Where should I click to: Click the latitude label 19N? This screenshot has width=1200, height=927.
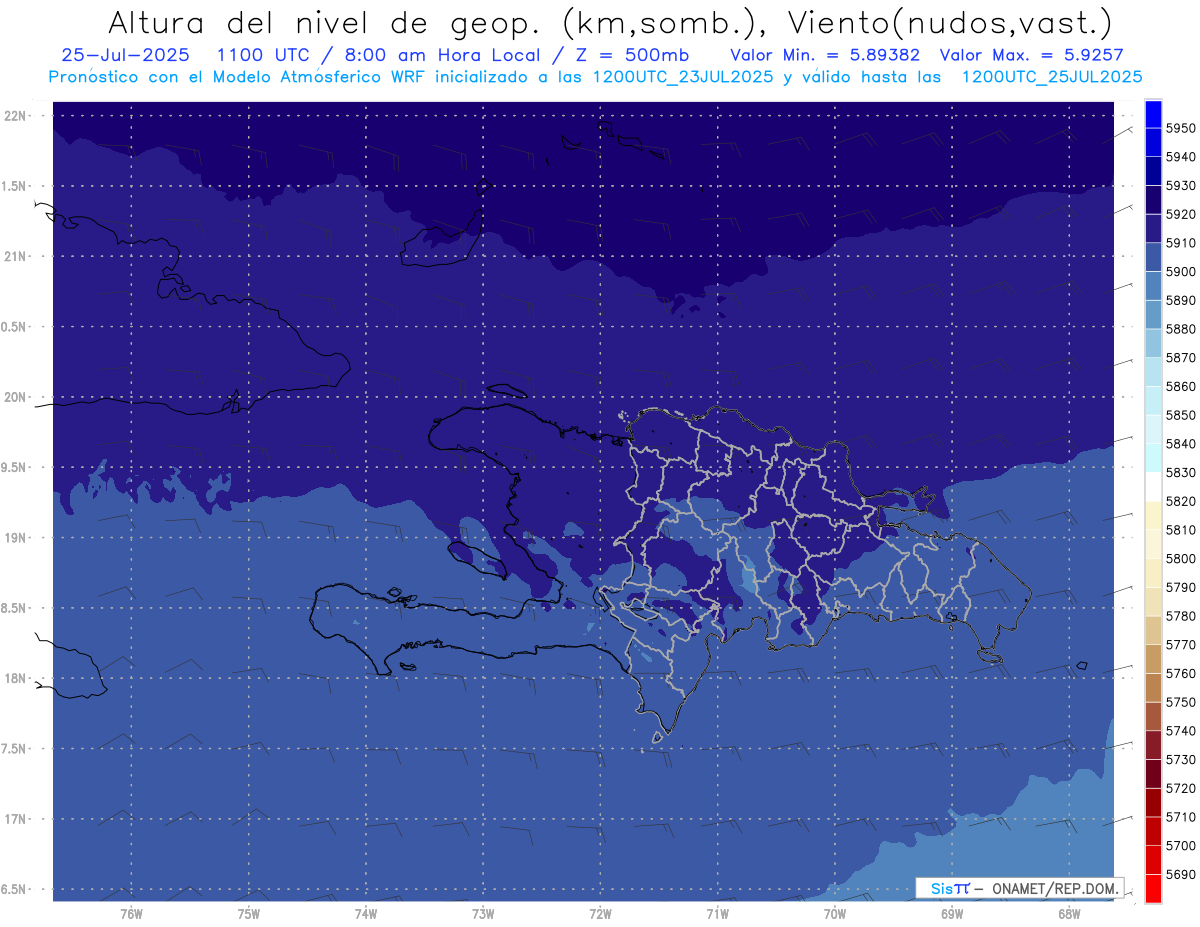click(15, 538)
